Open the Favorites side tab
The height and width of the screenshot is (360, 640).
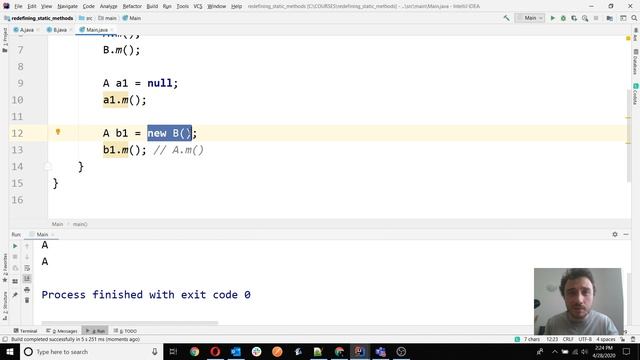pyautogui.click(x=4, y=268)
